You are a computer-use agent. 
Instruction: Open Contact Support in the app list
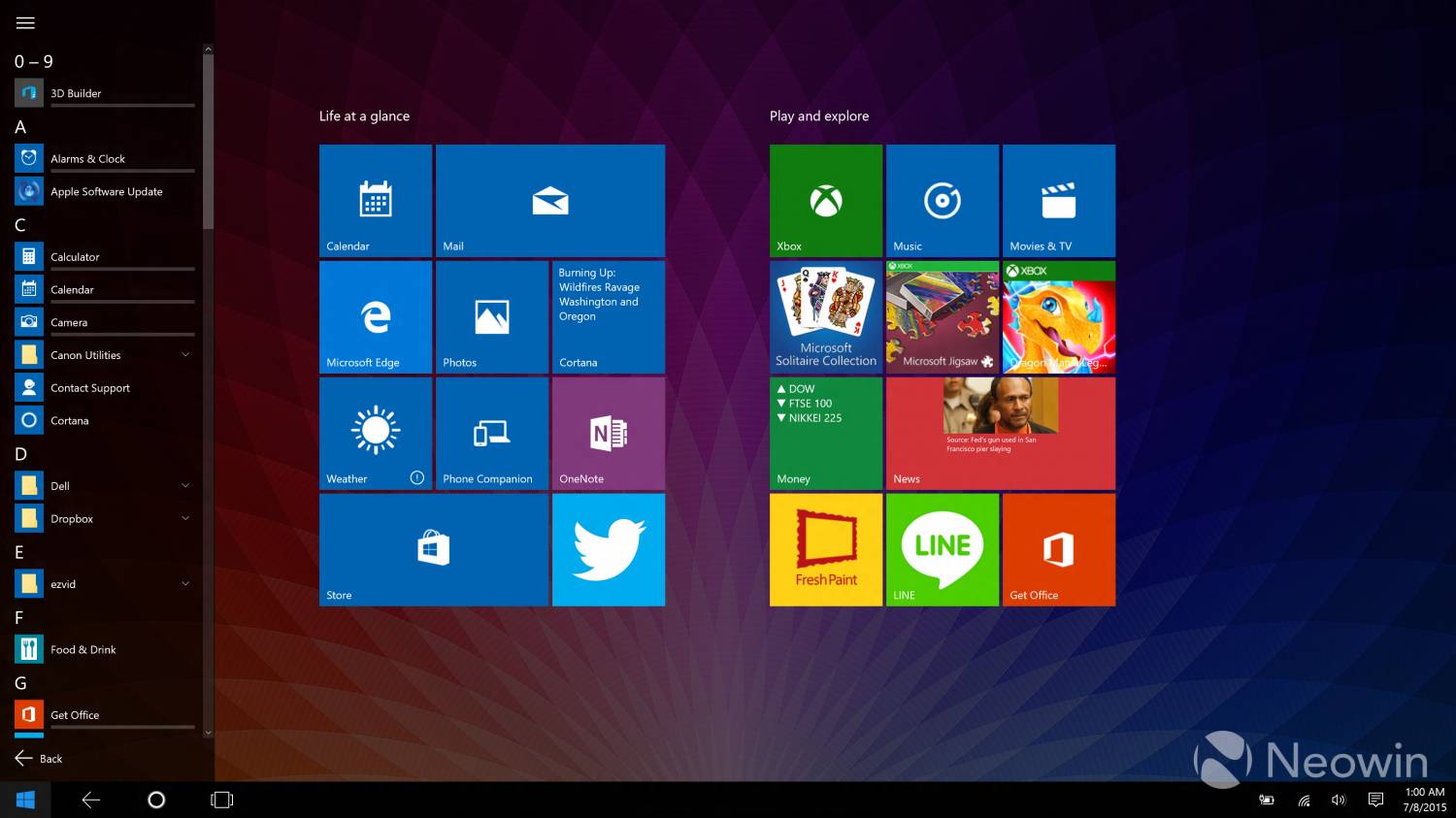point(105,387)
